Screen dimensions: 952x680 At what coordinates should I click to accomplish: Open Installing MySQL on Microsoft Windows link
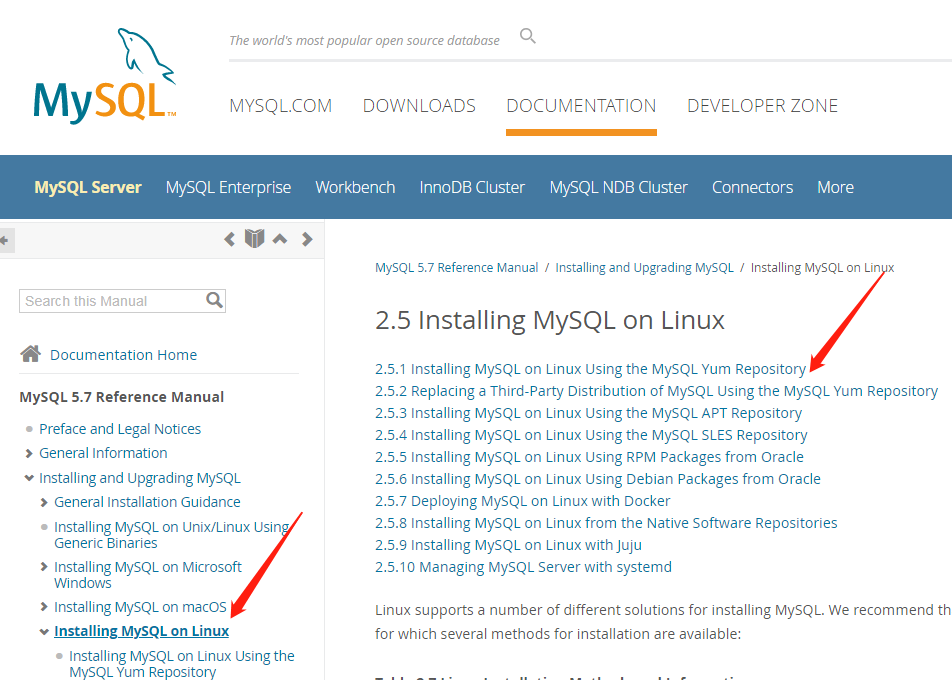click(x=148, y=575)
